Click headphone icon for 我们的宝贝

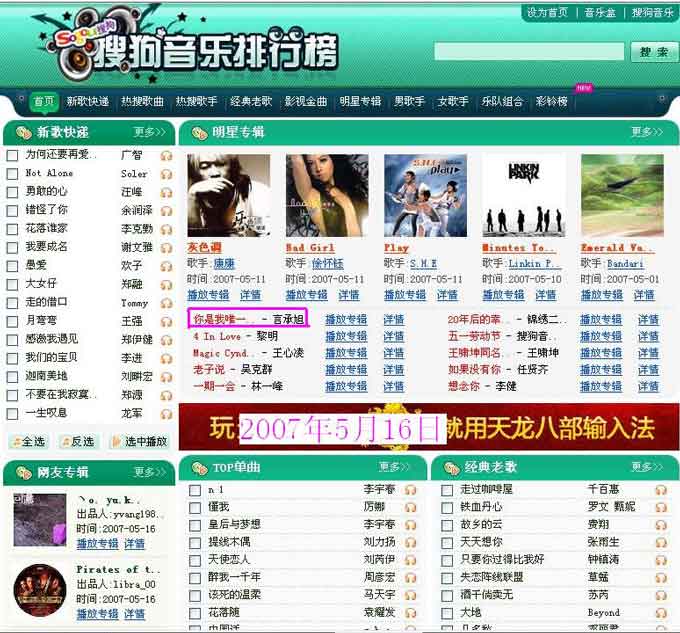pos(167,359)
